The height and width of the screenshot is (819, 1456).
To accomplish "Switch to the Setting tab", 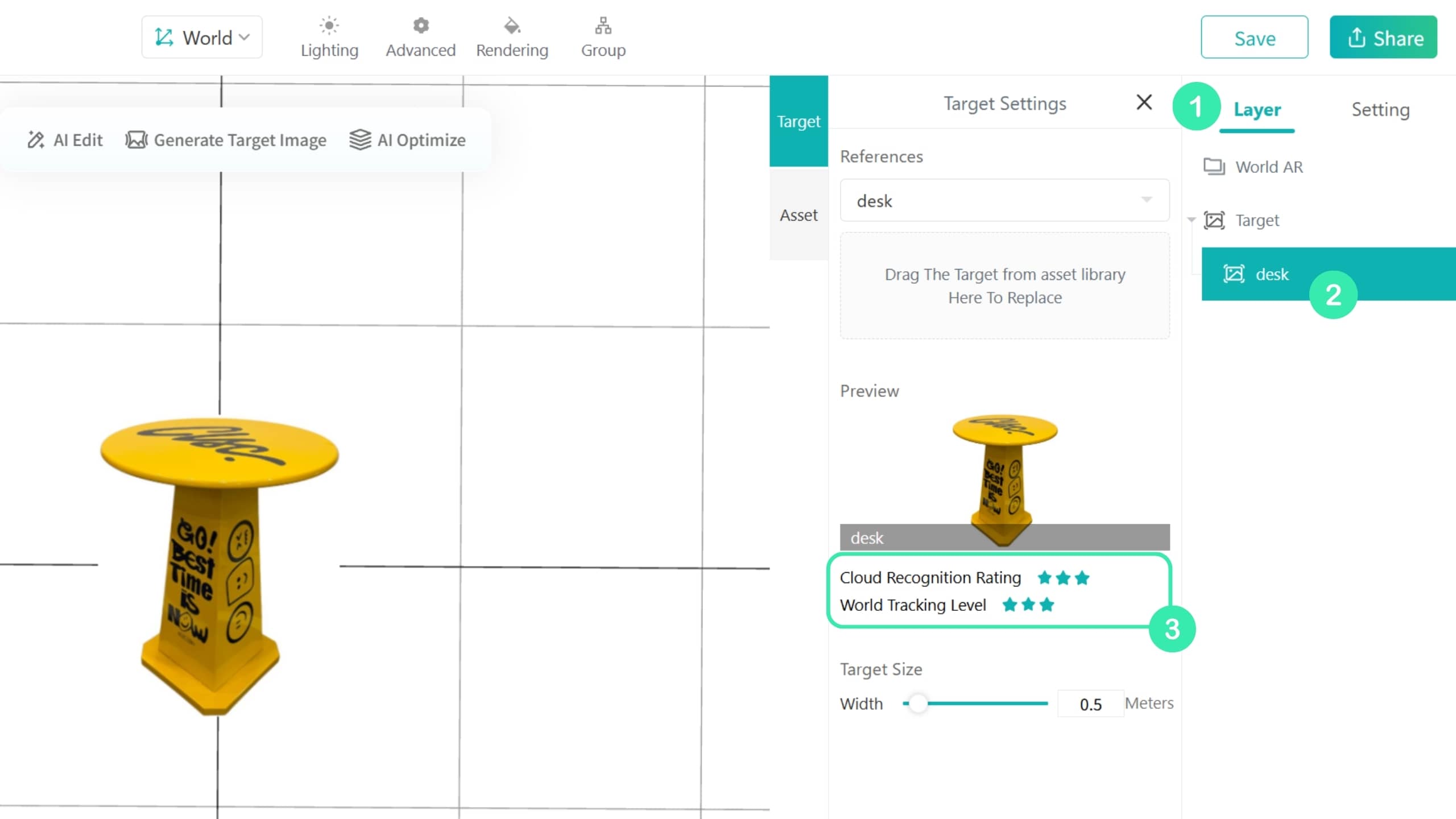I will coord(1380,110).
